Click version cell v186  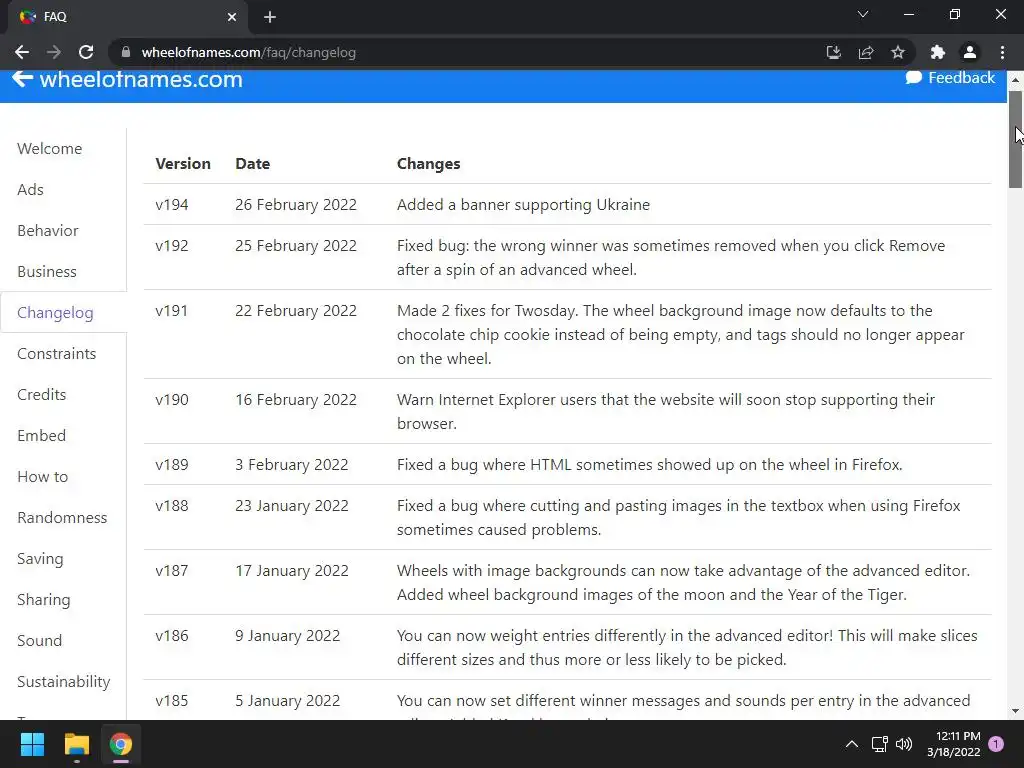pos(172,636)
